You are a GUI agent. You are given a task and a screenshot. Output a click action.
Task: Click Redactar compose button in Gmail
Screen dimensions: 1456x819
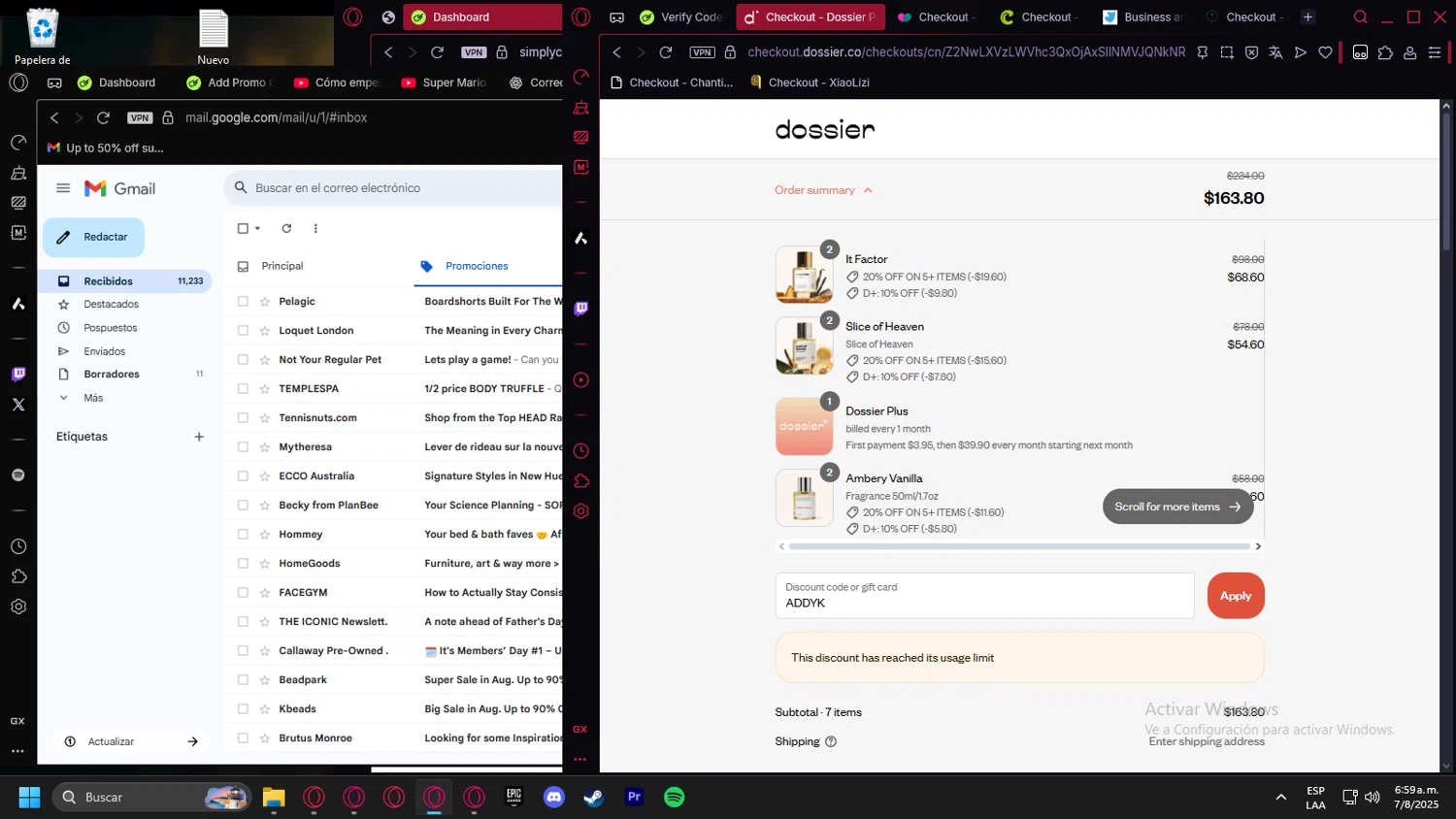point(93,237)
